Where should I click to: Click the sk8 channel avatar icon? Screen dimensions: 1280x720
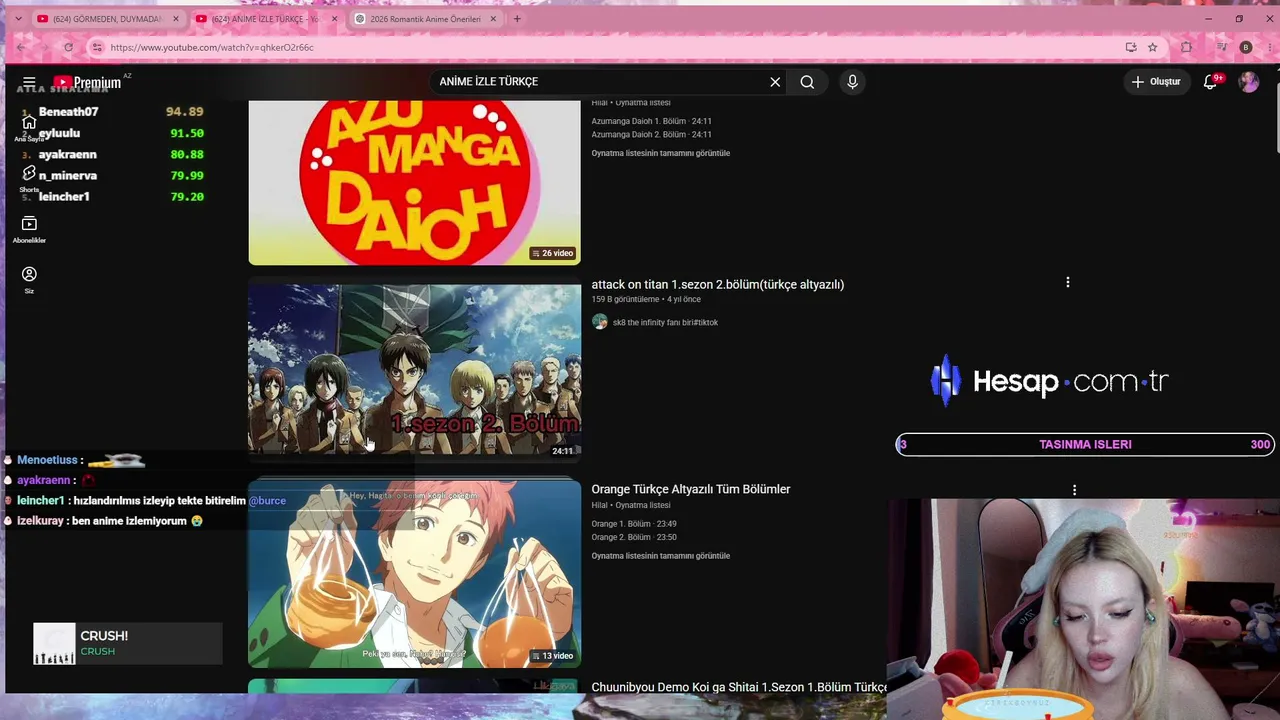tap(599, 322)
